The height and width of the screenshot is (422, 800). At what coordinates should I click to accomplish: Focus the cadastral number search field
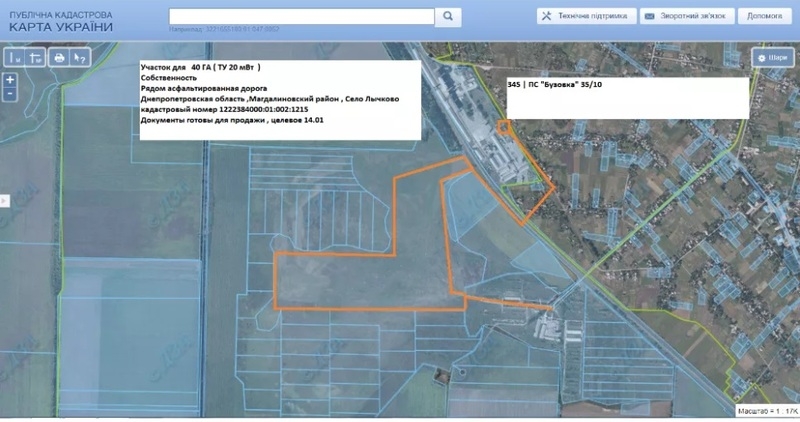302,16
